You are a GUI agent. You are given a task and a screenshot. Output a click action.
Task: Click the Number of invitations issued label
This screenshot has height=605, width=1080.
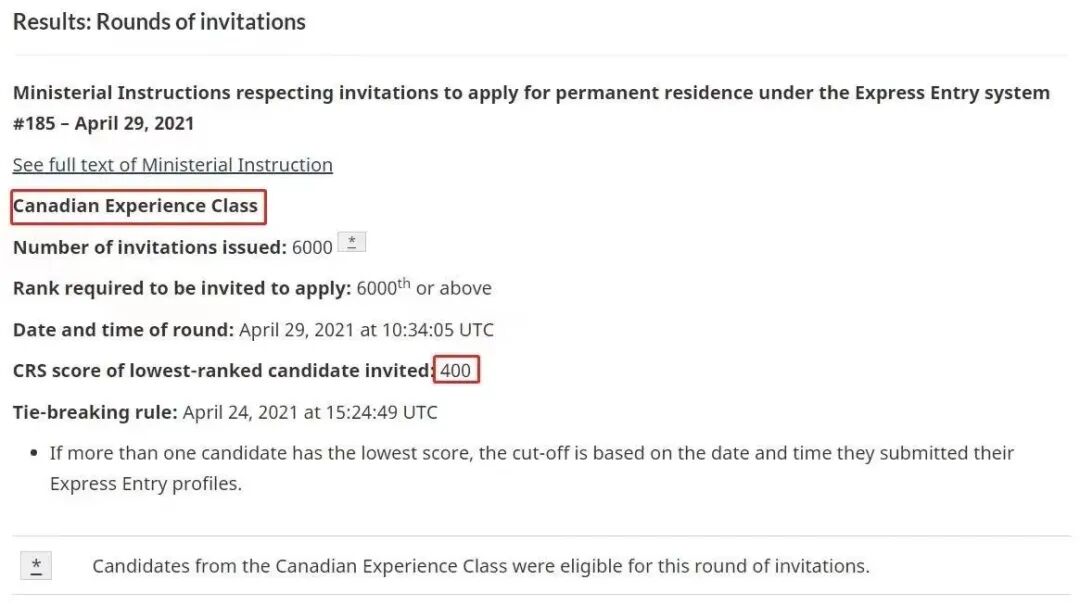(x=149, y=247)
